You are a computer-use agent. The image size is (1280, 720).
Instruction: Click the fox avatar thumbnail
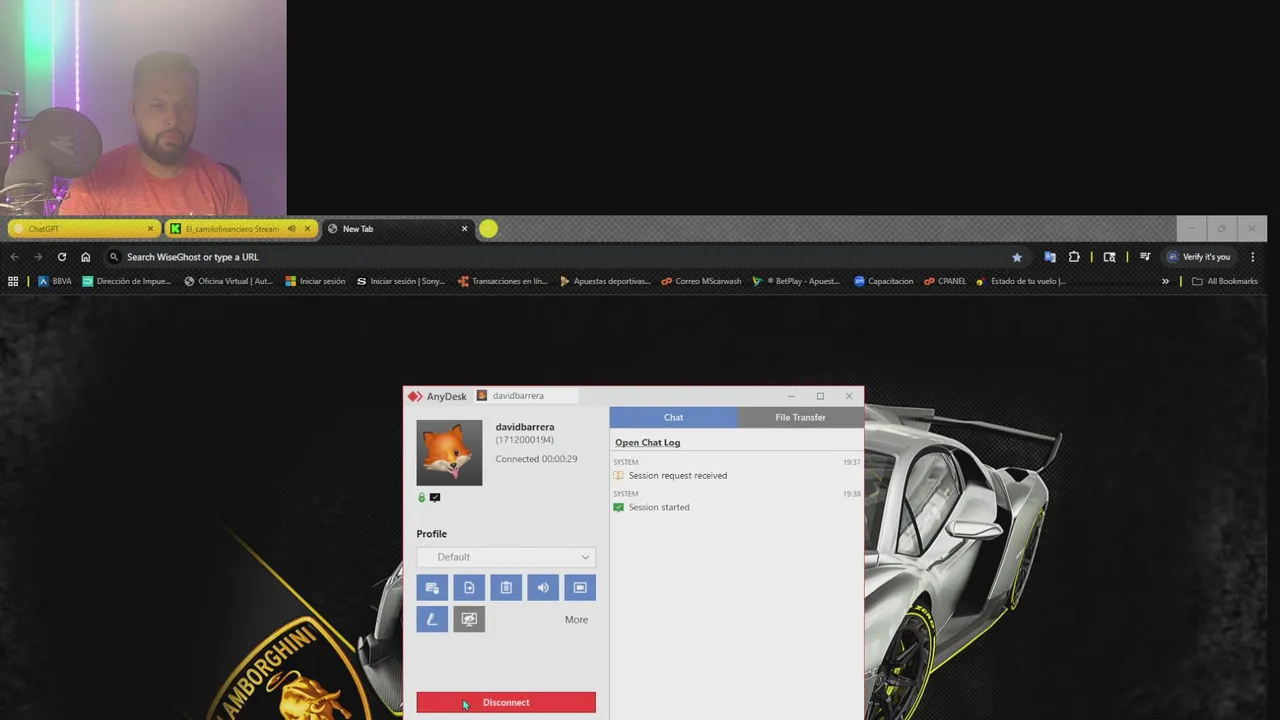pos(449,453)
